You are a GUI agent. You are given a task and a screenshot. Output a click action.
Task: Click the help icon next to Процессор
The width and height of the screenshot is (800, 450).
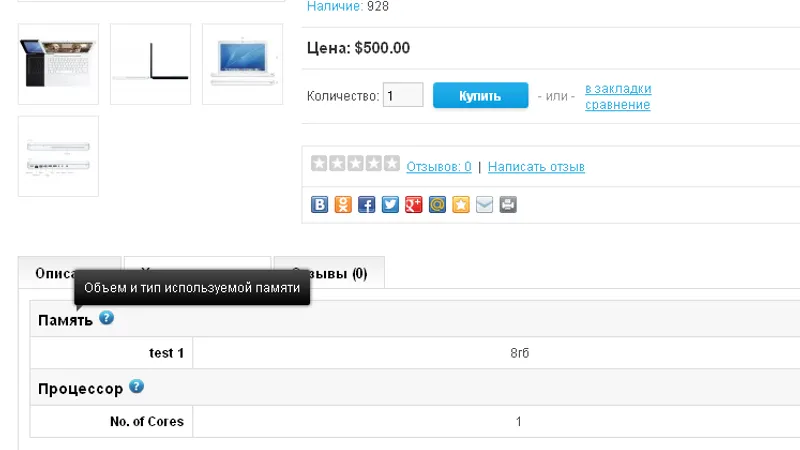(136, 386)
